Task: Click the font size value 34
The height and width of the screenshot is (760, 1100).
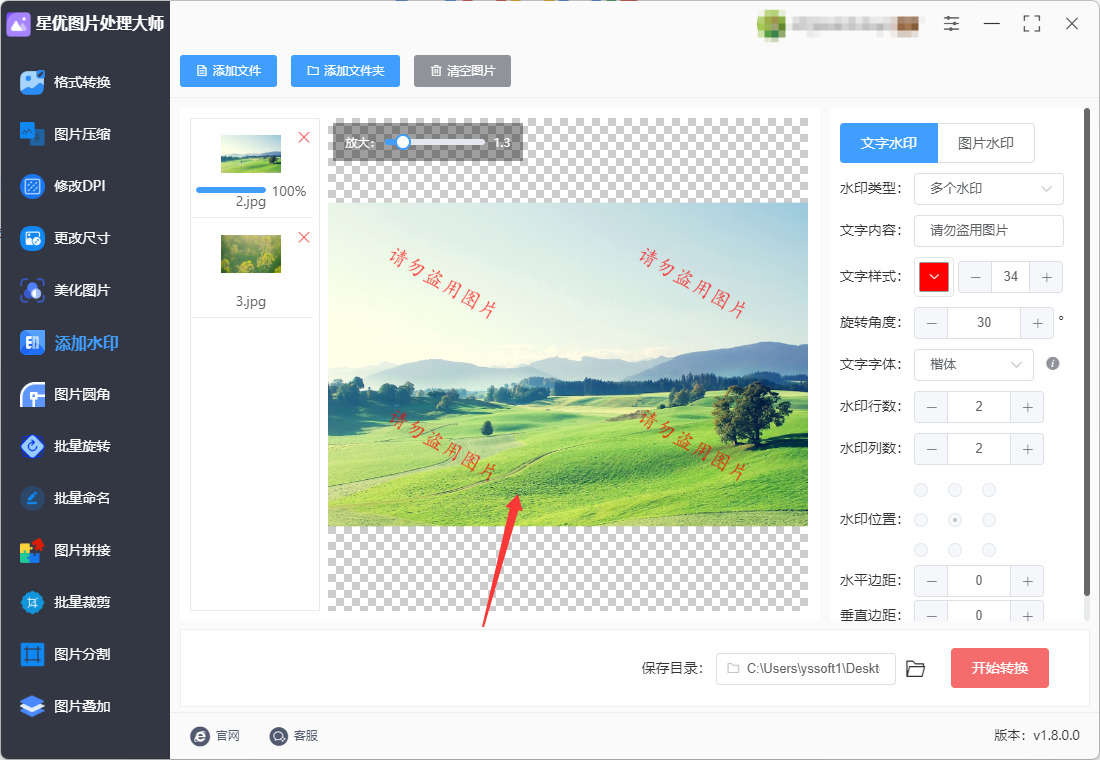Action: tap(1010, 277)
